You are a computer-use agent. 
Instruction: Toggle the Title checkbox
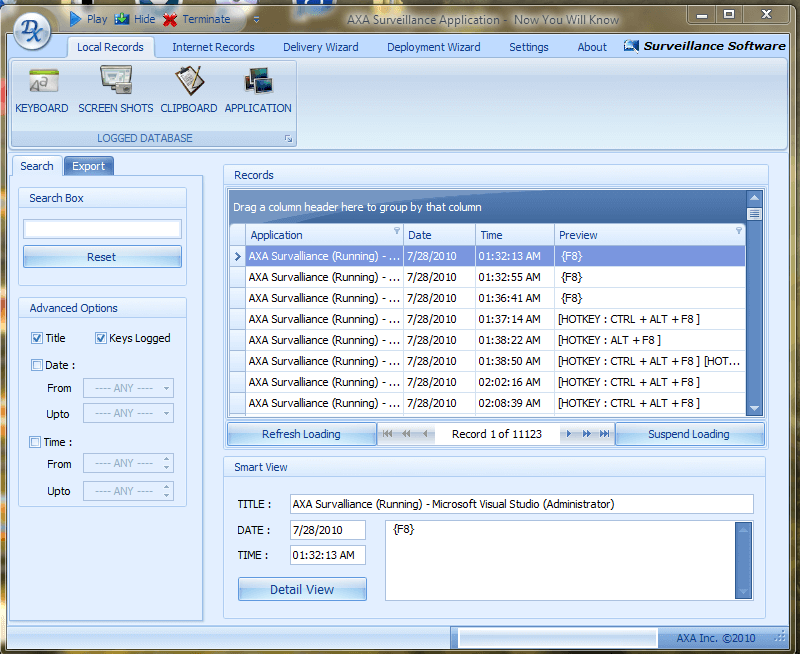[x=37, y=338]
